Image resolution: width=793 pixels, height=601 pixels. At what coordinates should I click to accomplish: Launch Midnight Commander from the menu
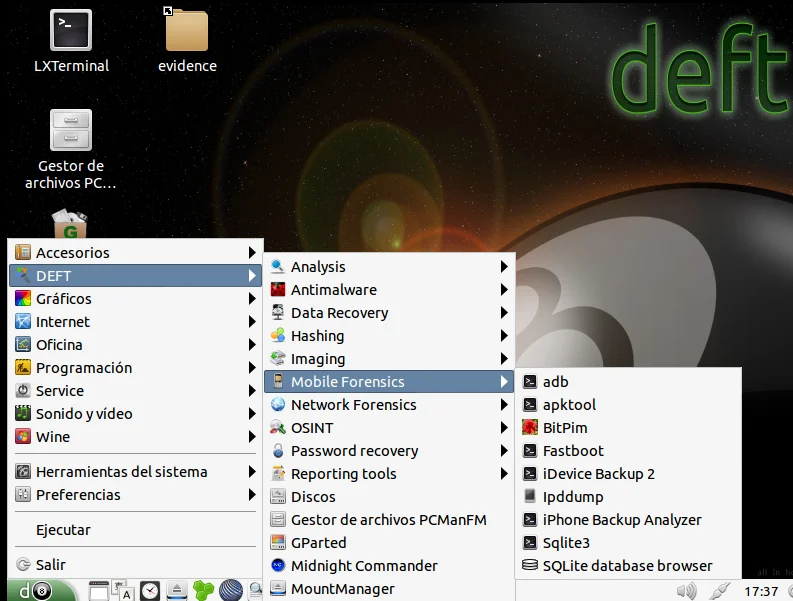(389, 566)
